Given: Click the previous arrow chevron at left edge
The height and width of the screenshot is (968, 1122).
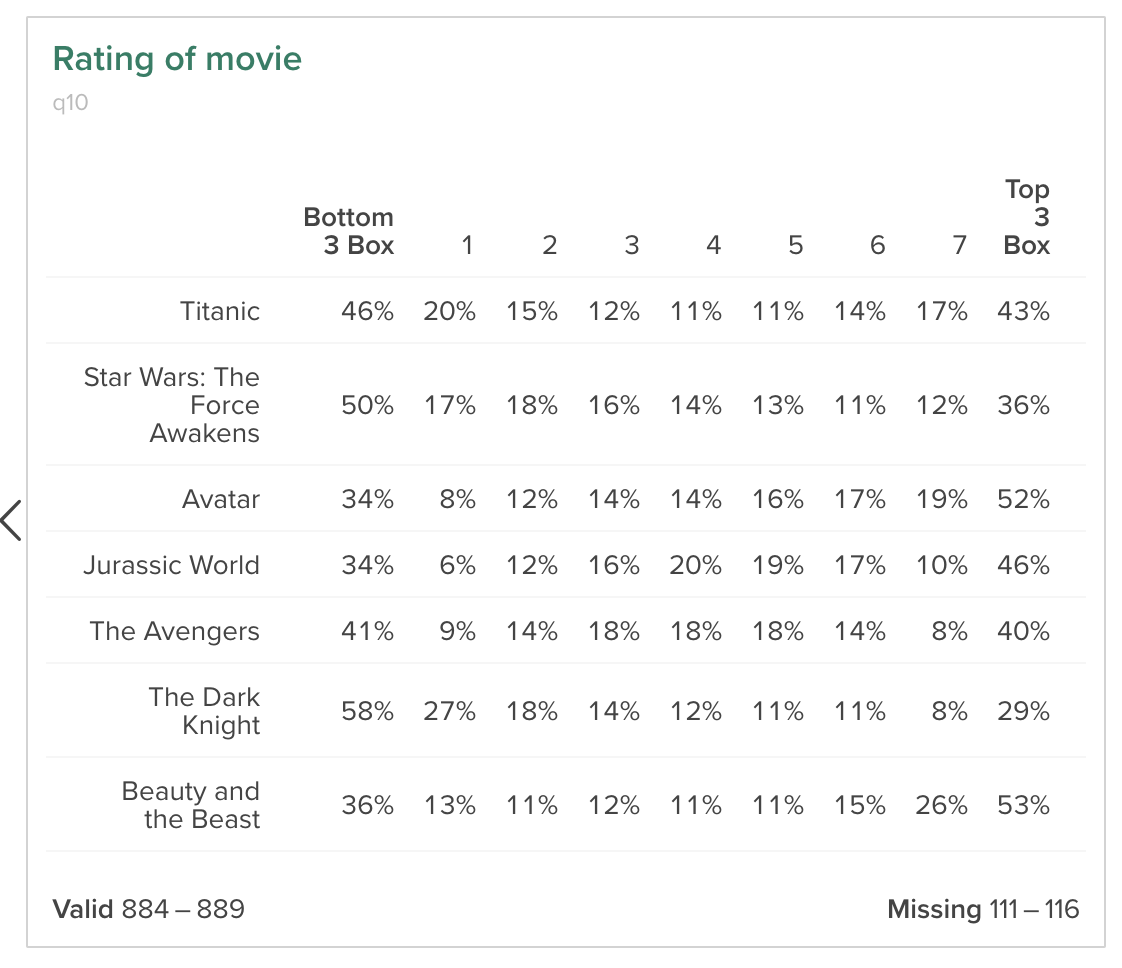Looking at the screenshot, I should (11, 520).
